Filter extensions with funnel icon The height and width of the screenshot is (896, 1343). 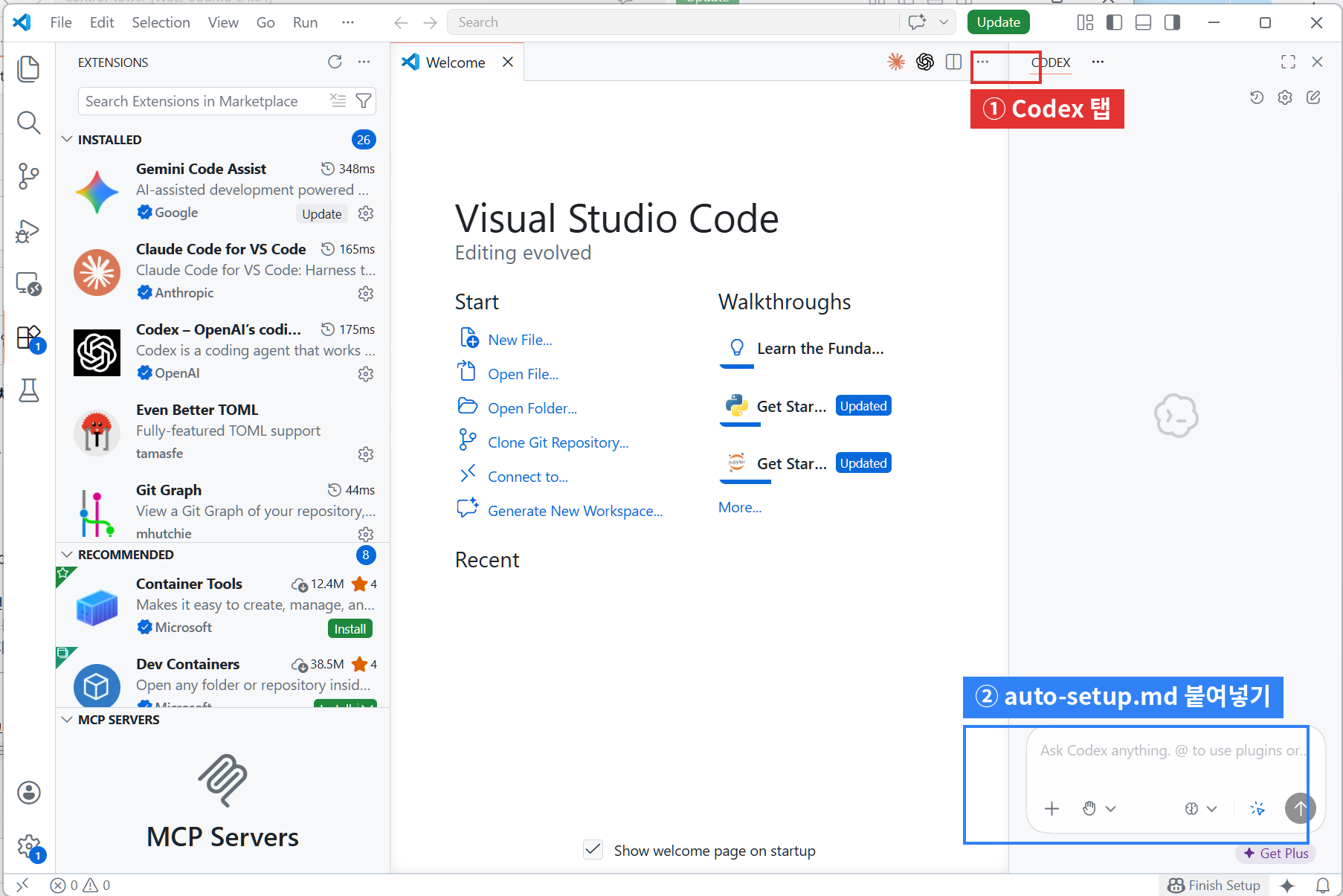(364, 101)
